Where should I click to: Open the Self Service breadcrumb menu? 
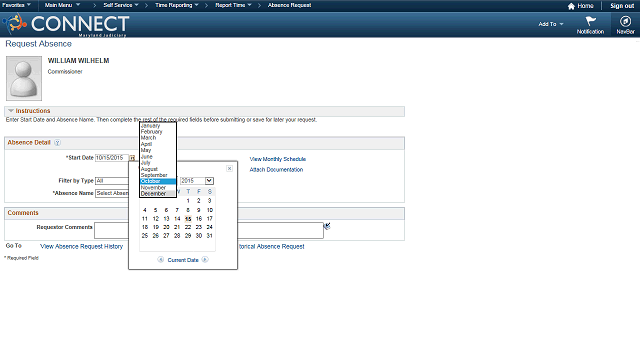coord(121,5)
